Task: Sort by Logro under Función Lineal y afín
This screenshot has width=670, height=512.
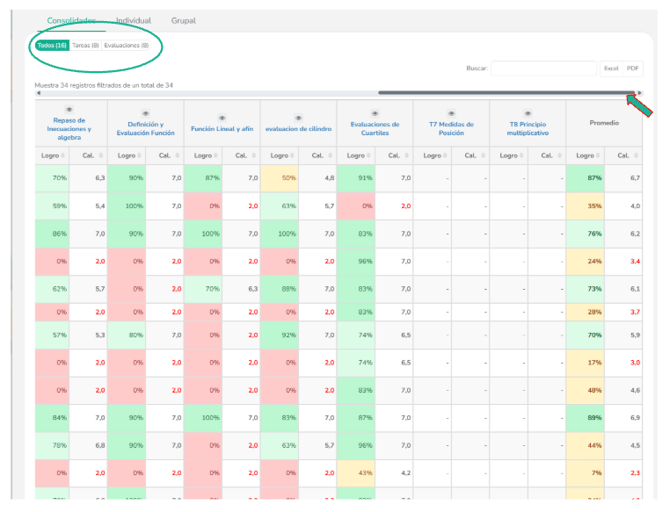Action: point(203,155)
